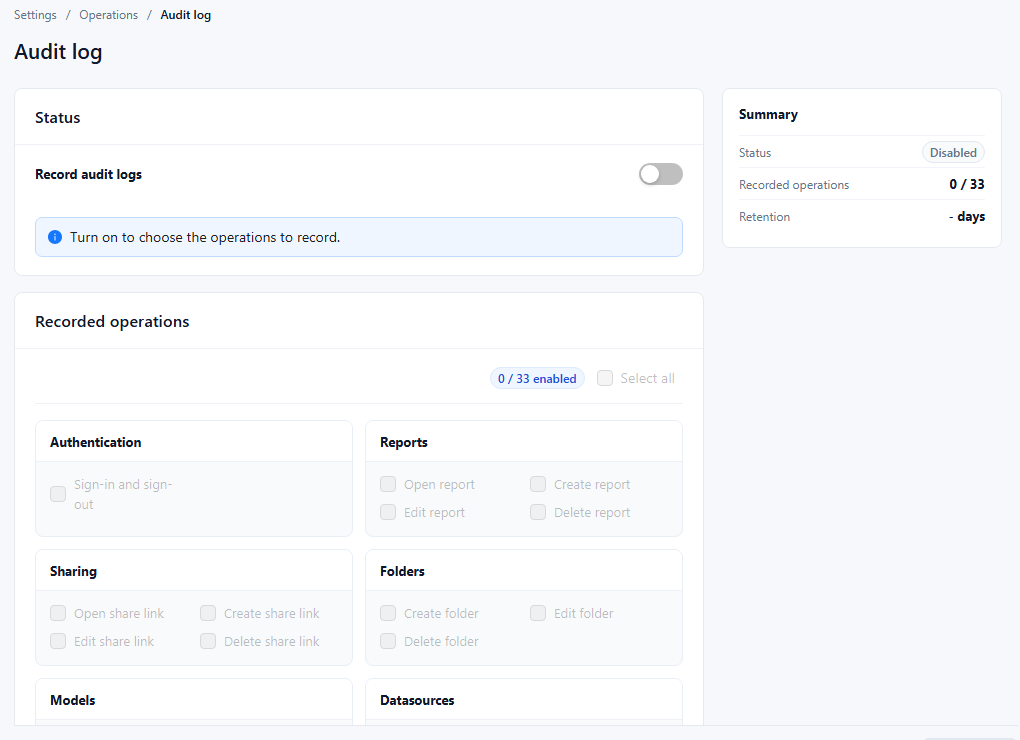Click the Summary panel title
Image resolution: width=1020 pixels, height=740 pixels.
click(768, 114)
